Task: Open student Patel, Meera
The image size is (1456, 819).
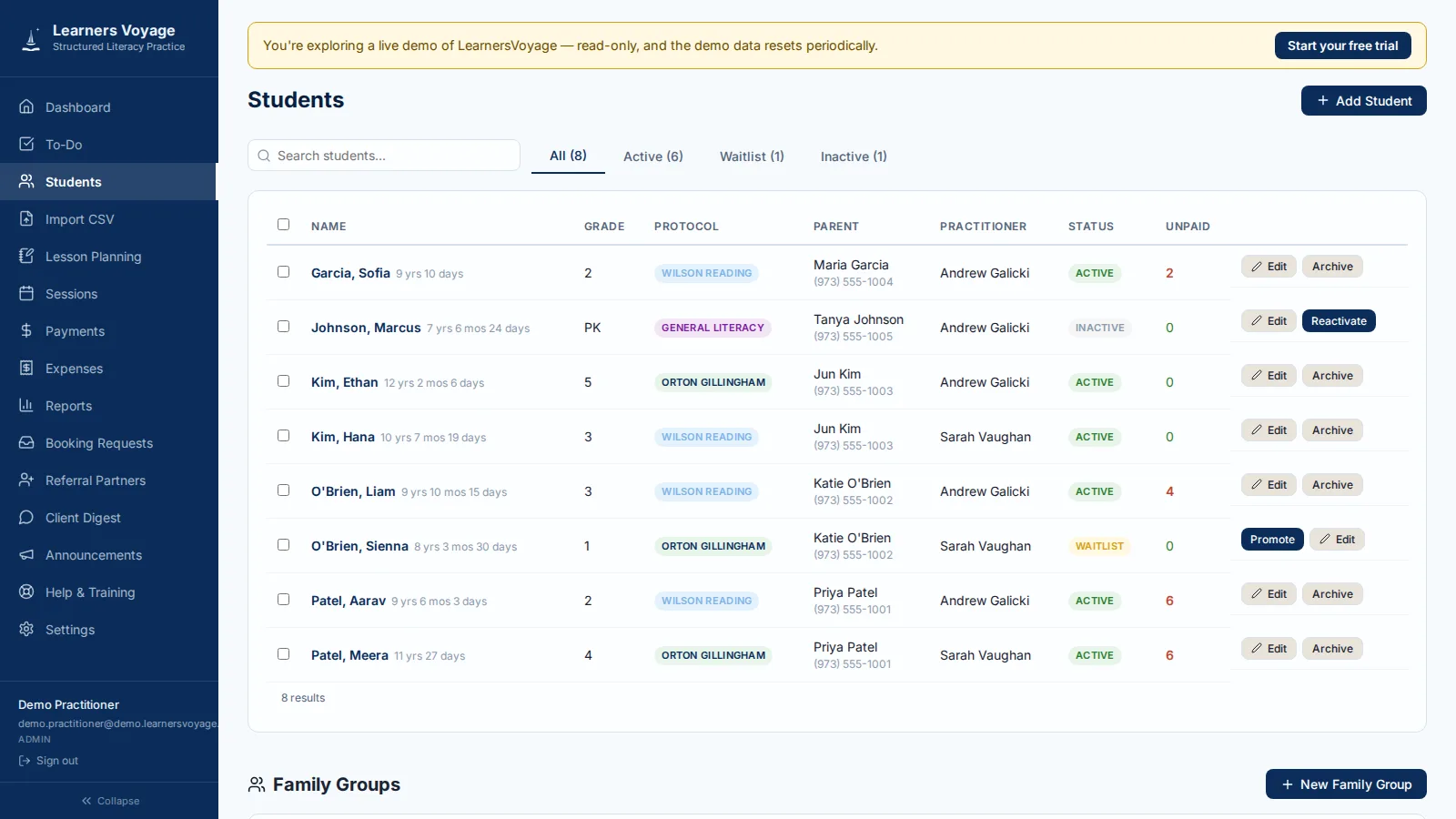Action: (349, 655)
